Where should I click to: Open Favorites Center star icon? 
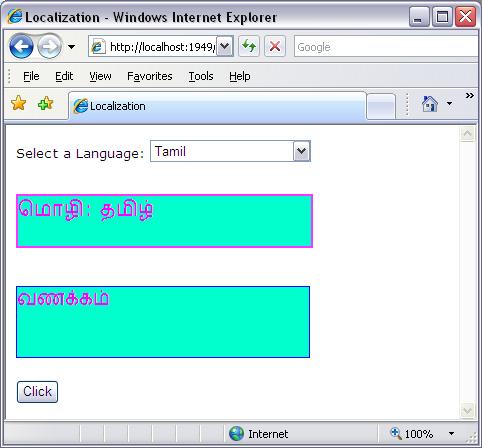(19, 103)
